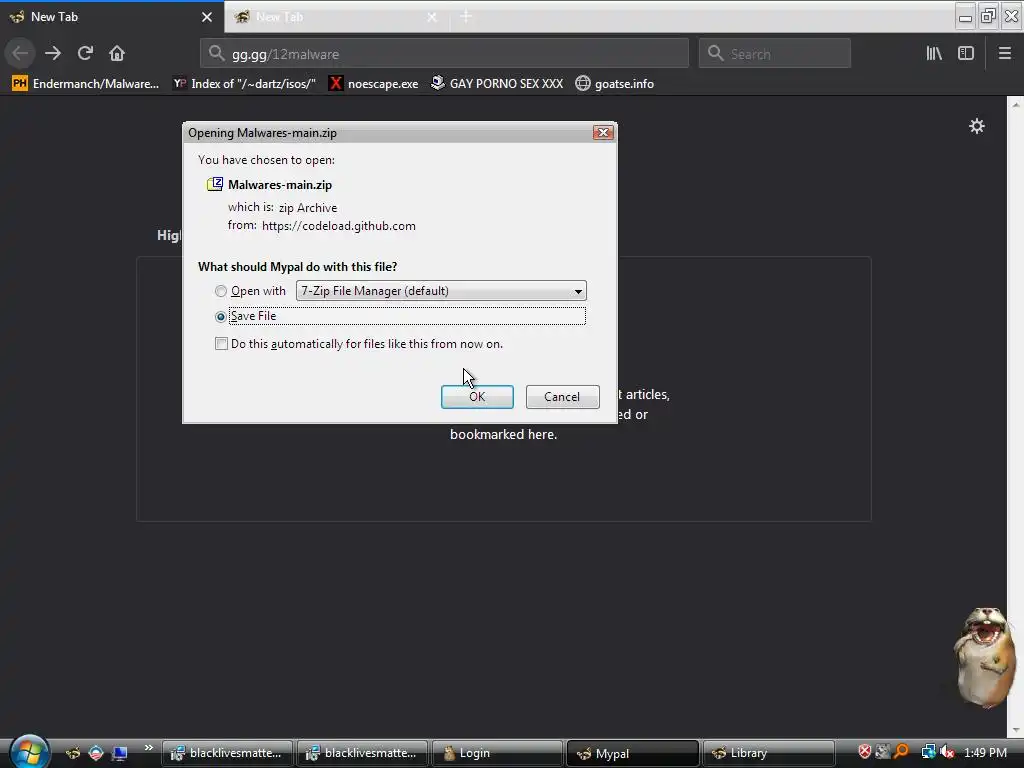Cancel the Malwares-main.zip download dialog

(x=562, y=396)
